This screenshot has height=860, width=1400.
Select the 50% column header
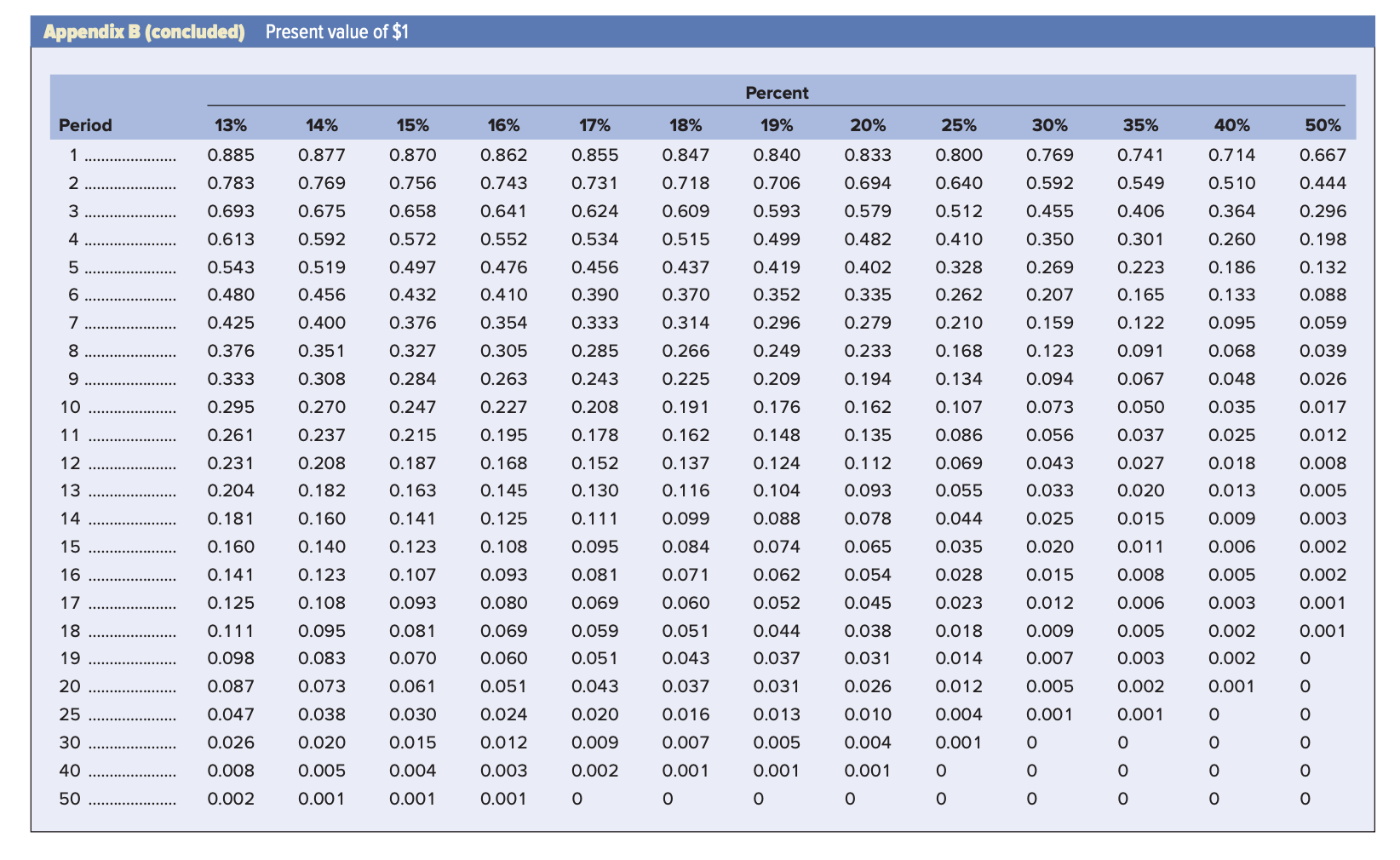click(x=1323, y=125)
